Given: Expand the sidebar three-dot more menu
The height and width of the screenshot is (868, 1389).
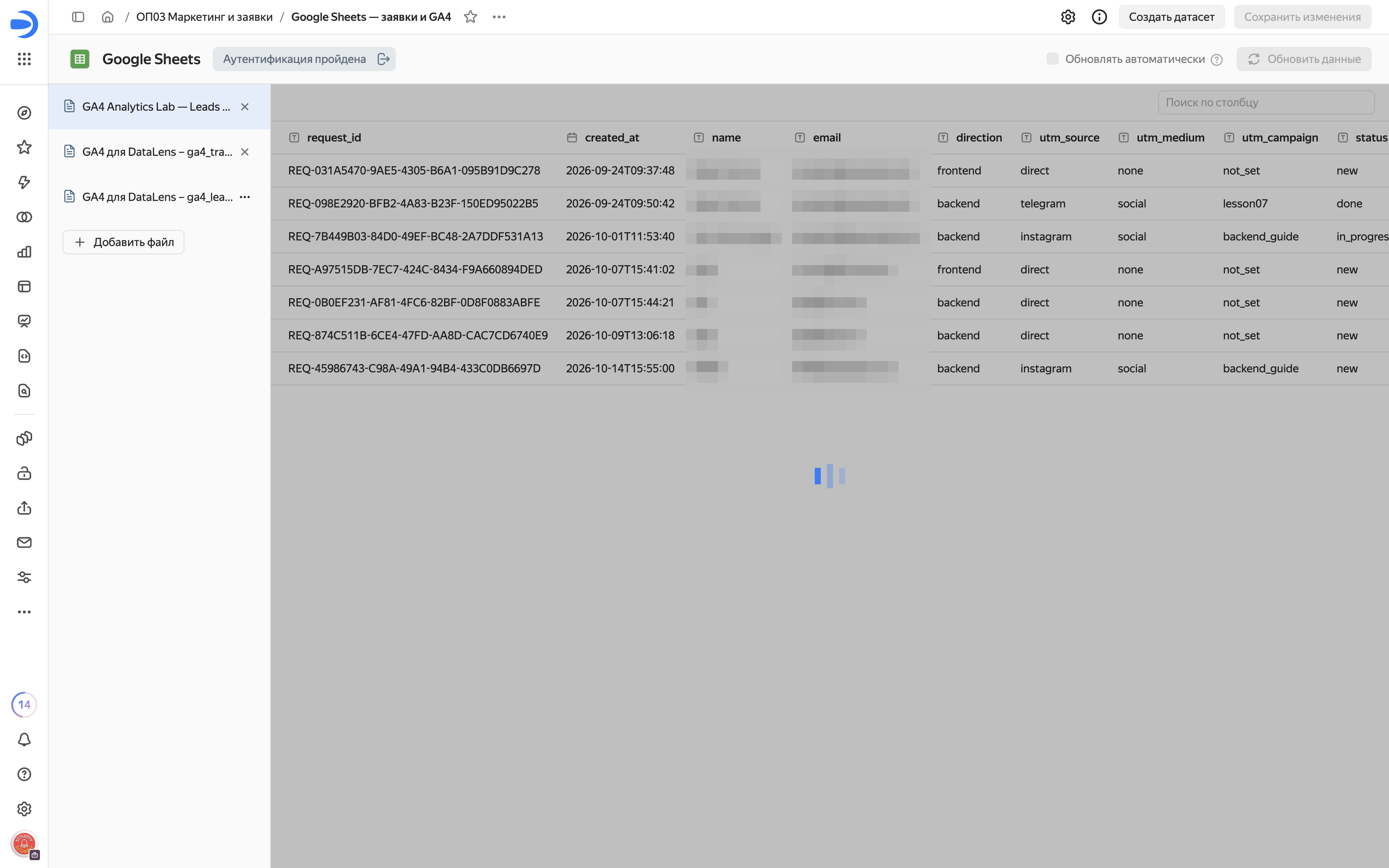Looking at the screenshot, I should coord(24,612).
